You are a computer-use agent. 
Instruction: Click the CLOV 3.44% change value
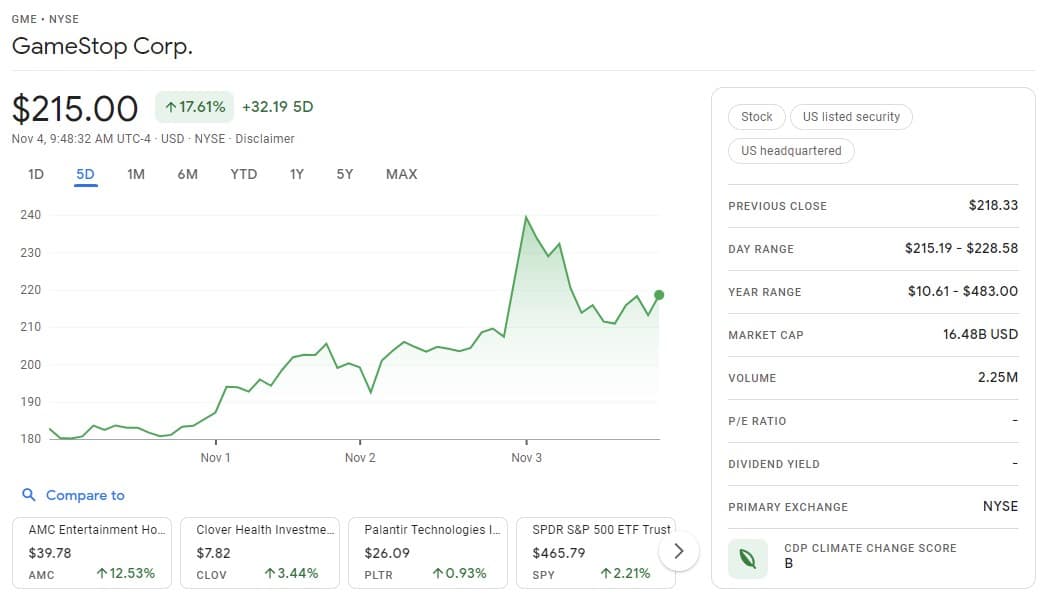[291, 574]
